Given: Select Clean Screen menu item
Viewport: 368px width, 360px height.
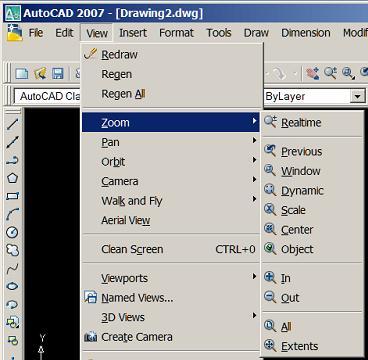Looking at the screenshot, I should (170, 249).
